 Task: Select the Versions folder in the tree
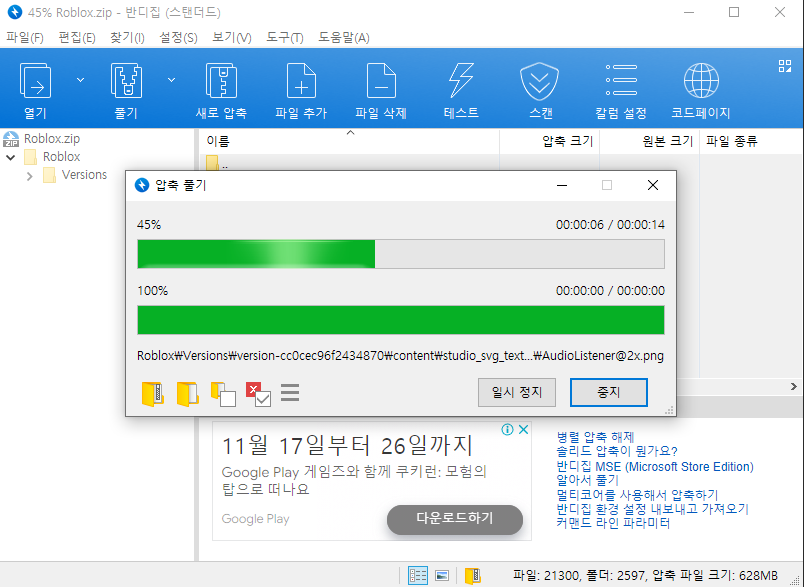[84, 175]
